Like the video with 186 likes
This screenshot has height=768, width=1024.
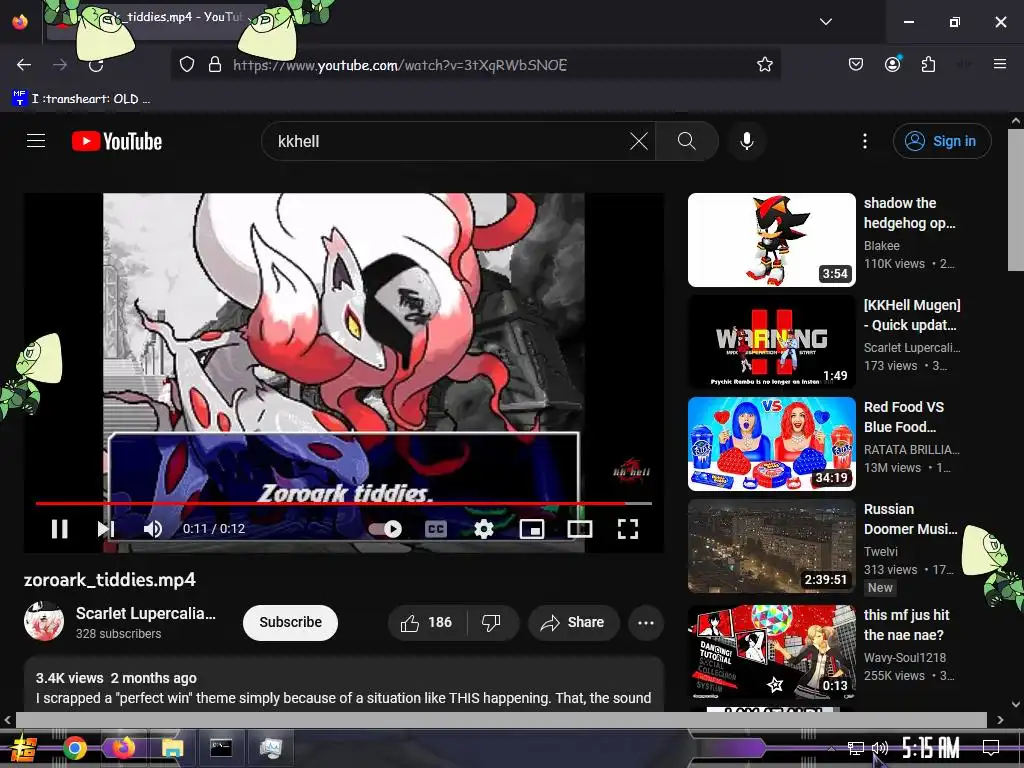[427, 622]
